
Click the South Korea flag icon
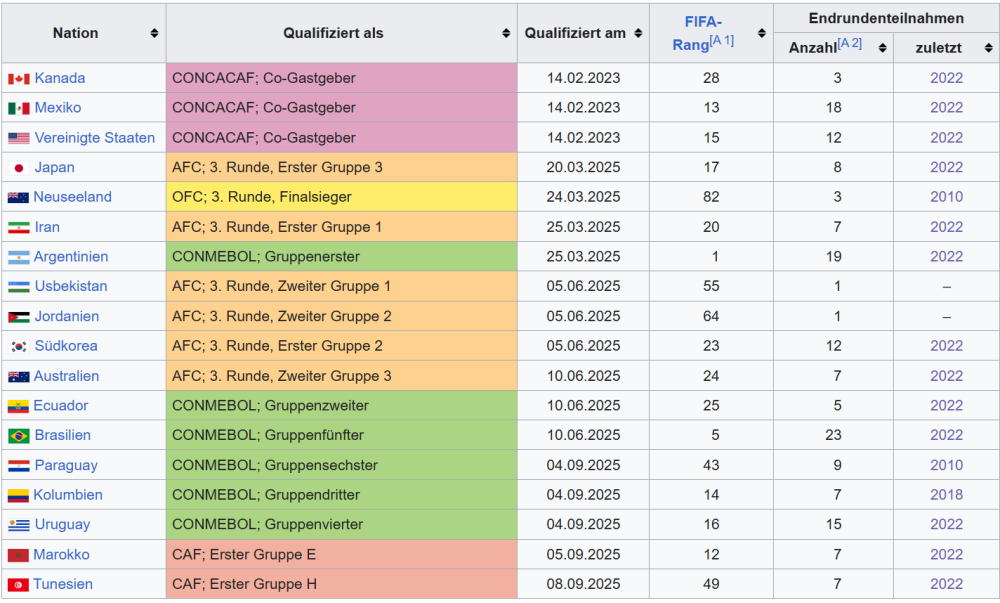click(18, 346)
